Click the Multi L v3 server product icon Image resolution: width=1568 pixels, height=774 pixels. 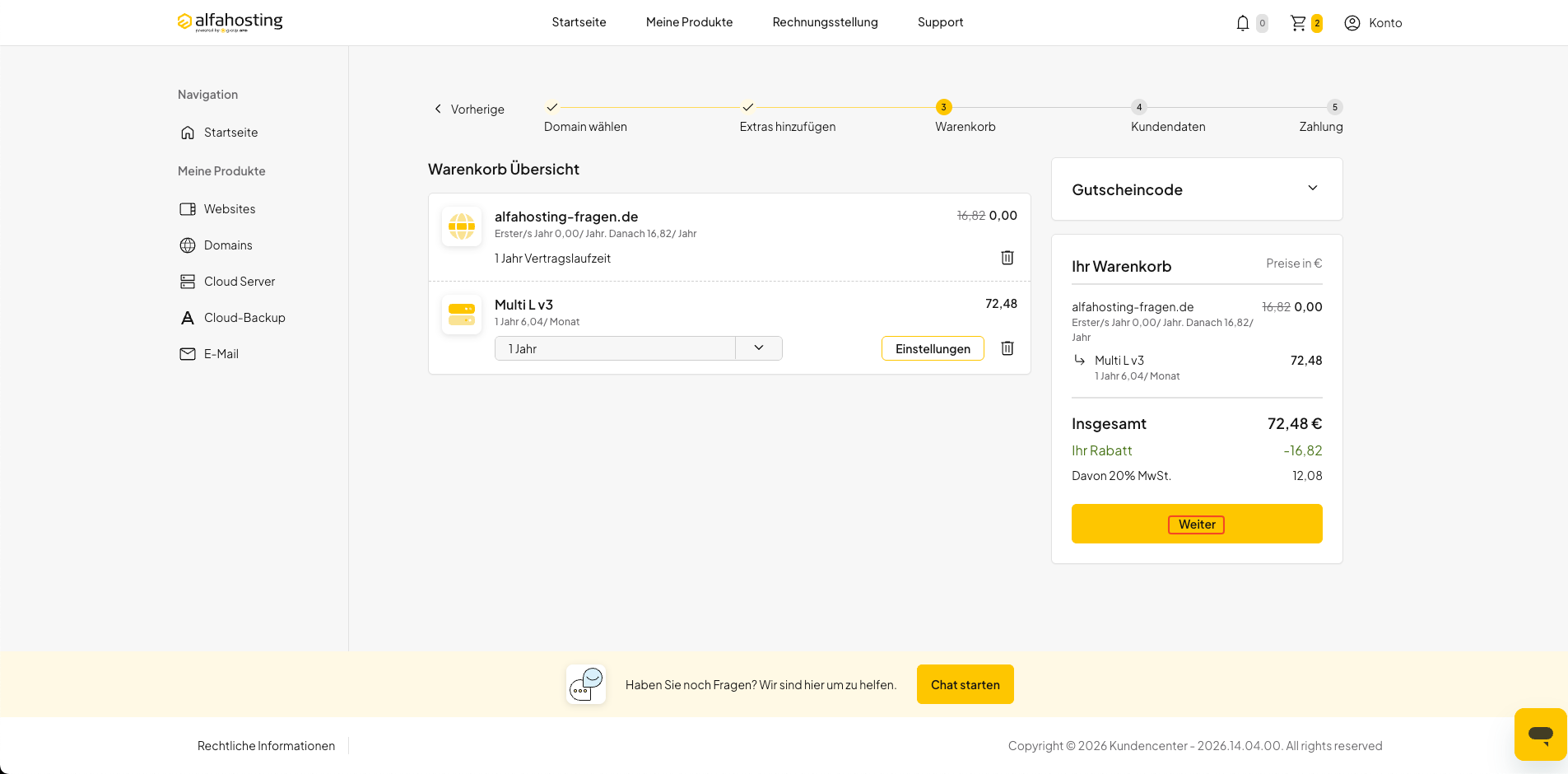462,315
